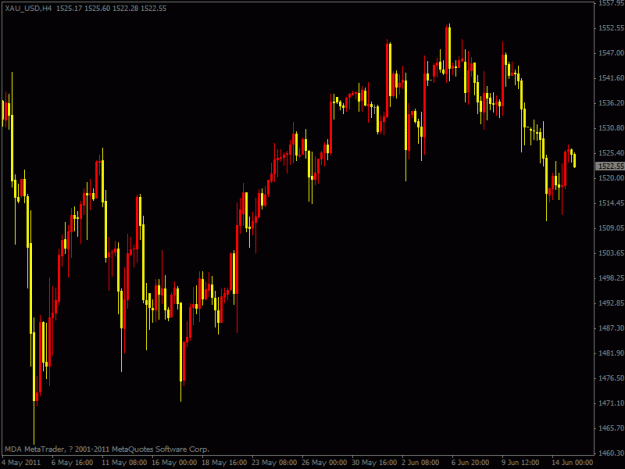Click the 23 May 08:00 time label
The width and height of the screenshot is (625, 469).
(x=274, y=463)
